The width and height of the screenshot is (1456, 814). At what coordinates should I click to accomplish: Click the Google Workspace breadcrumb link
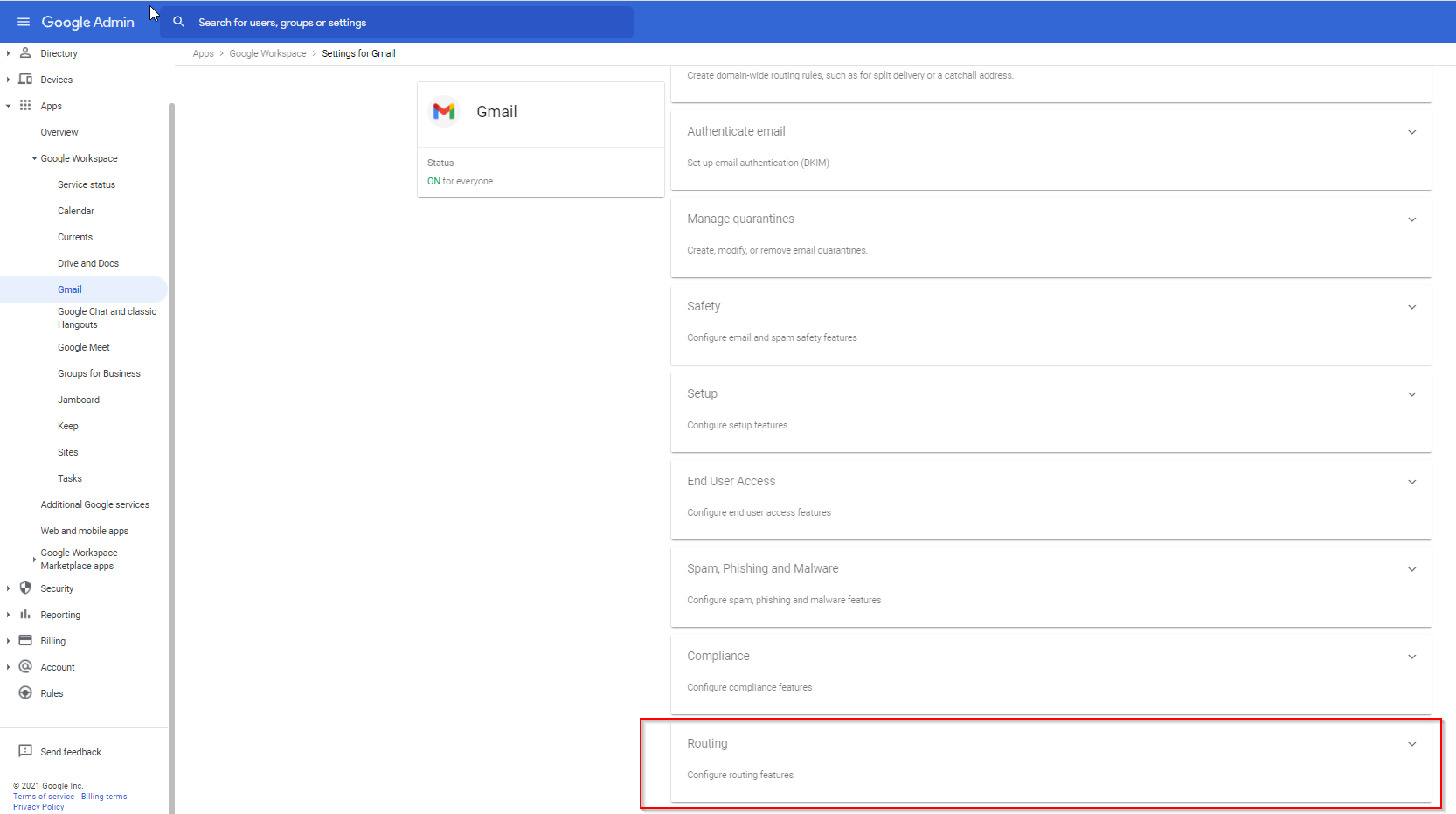(x=267, y=53)
